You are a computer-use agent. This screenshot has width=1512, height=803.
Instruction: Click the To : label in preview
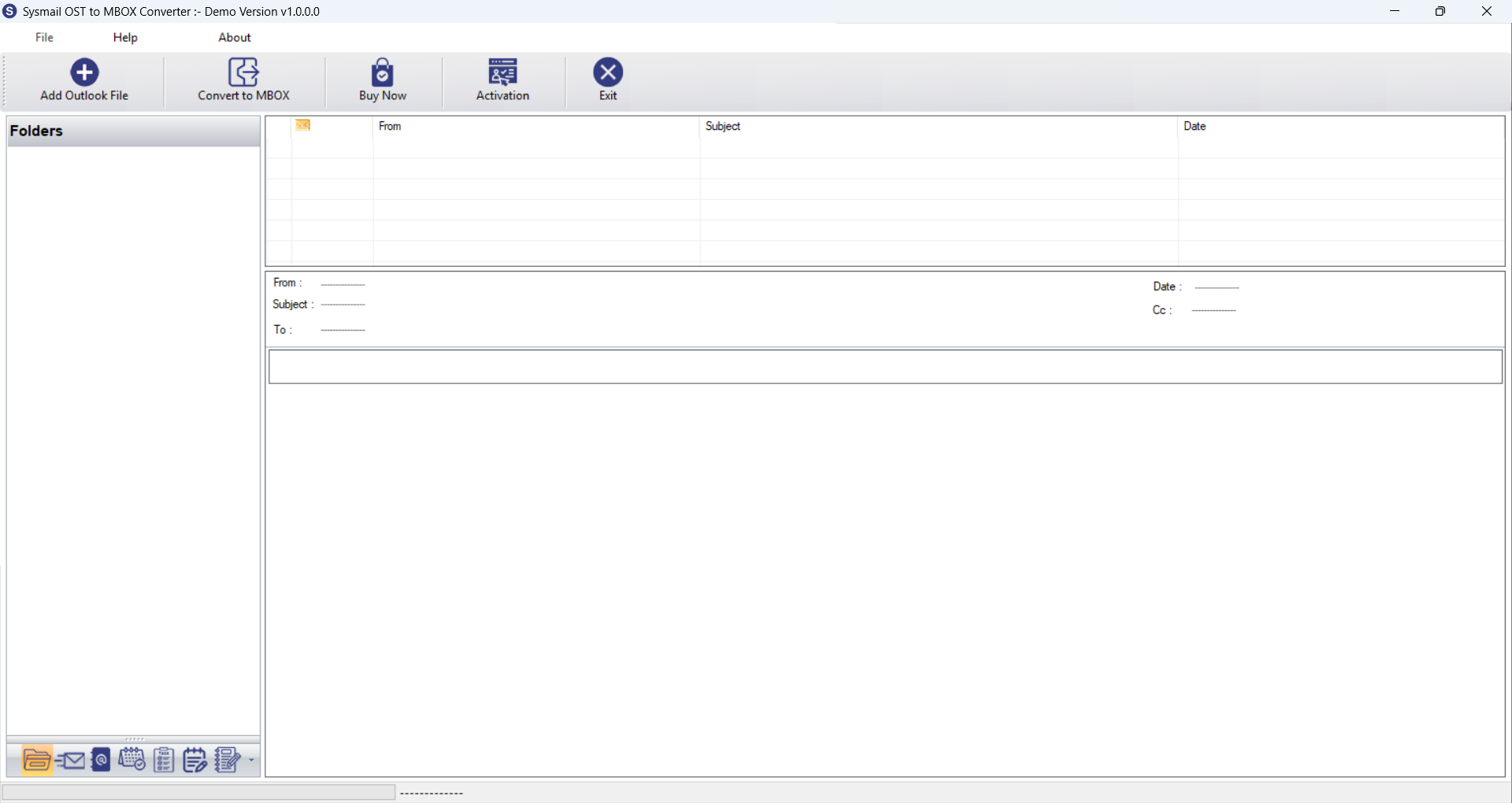tap(283, 330)
